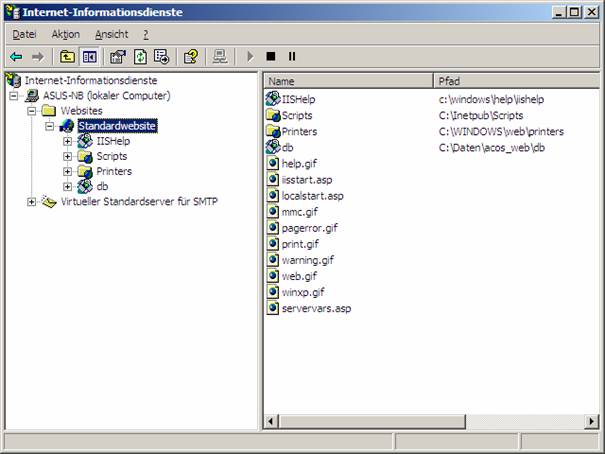Select Standardwebsite in the tree
605x454 pixels.
(117, 126)
